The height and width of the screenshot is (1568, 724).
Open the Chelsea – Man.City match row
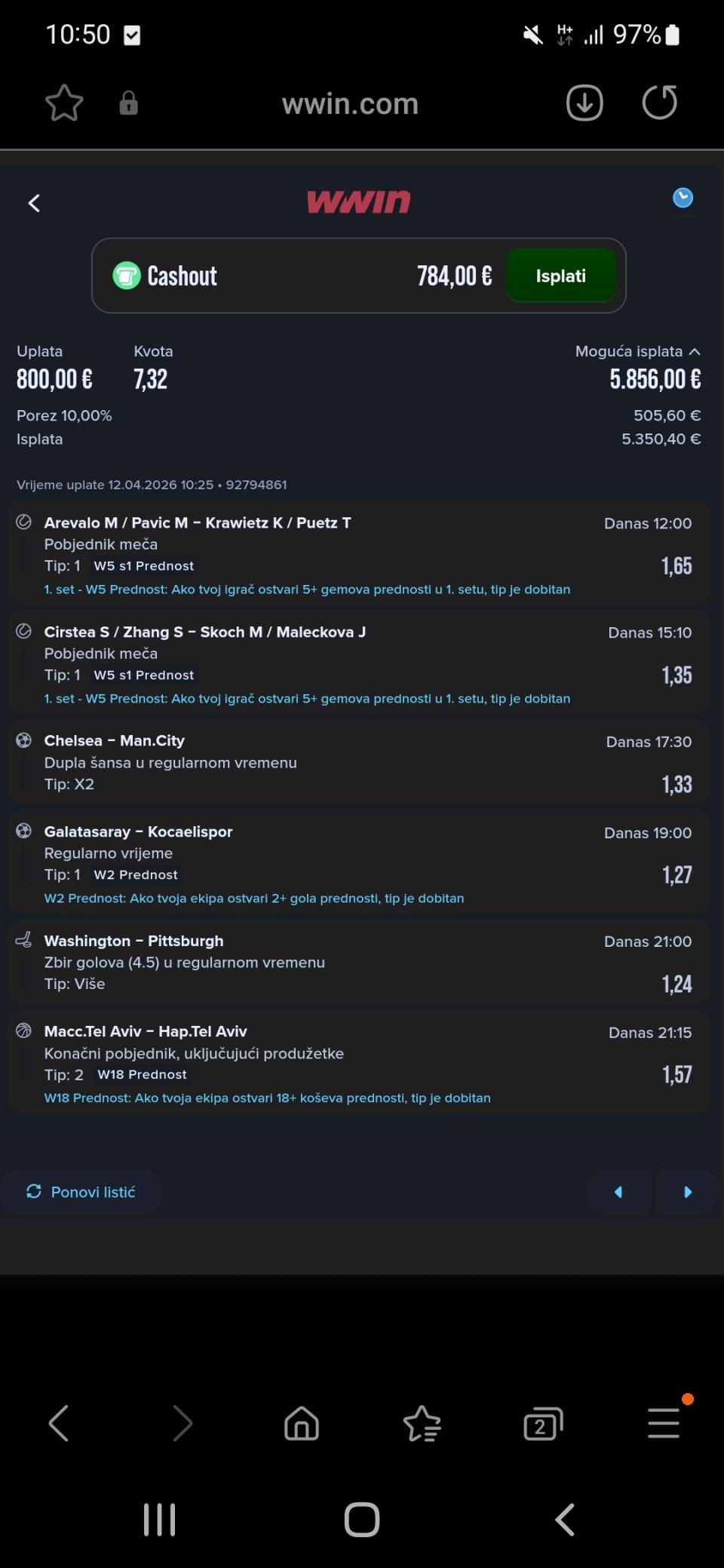358,762
